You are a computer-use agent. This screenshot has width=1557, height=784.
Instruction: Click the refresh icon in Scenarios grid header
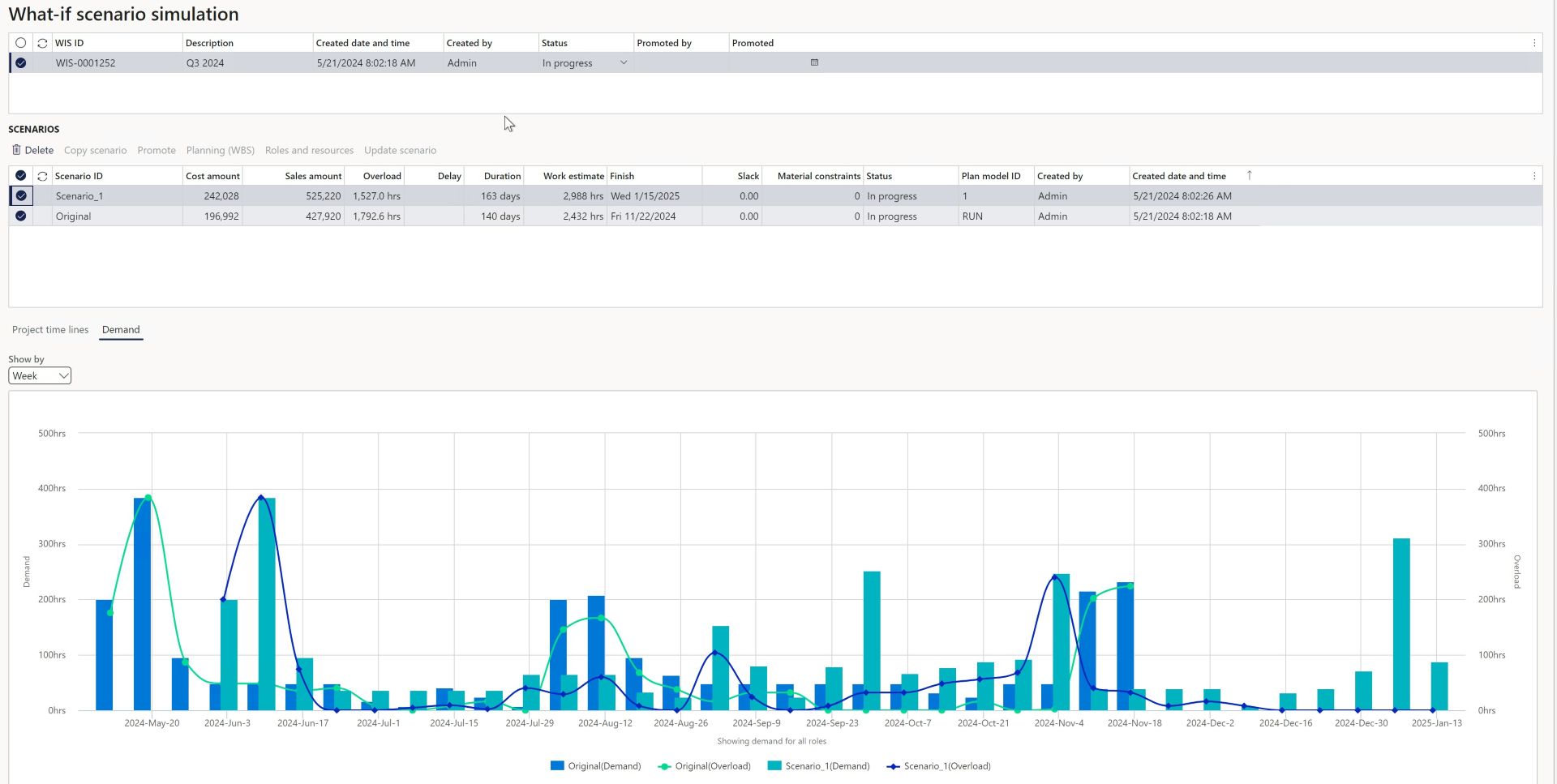[42, 176]
